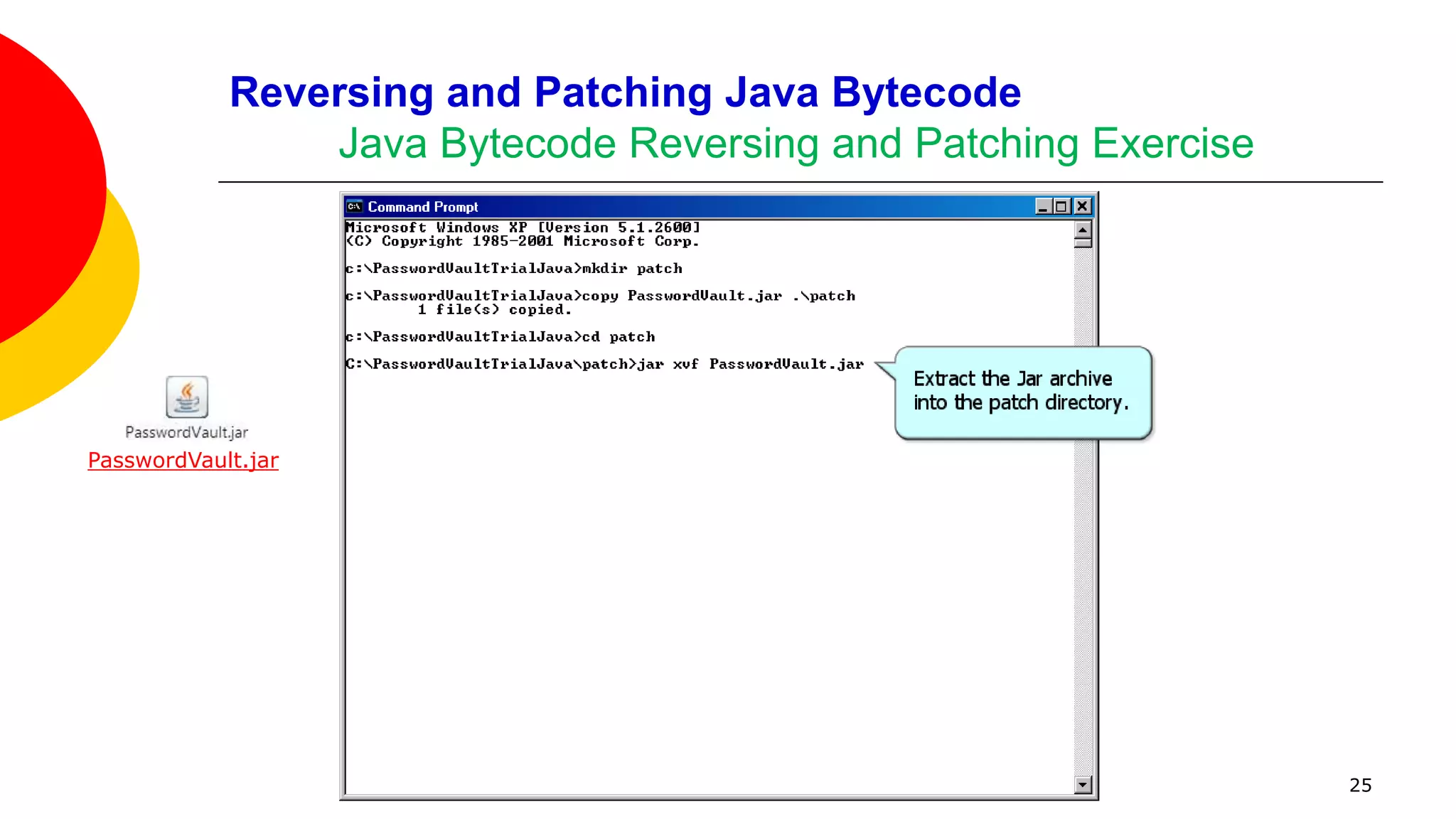Click the Command Prompt title bar icon

click(354, 207)
